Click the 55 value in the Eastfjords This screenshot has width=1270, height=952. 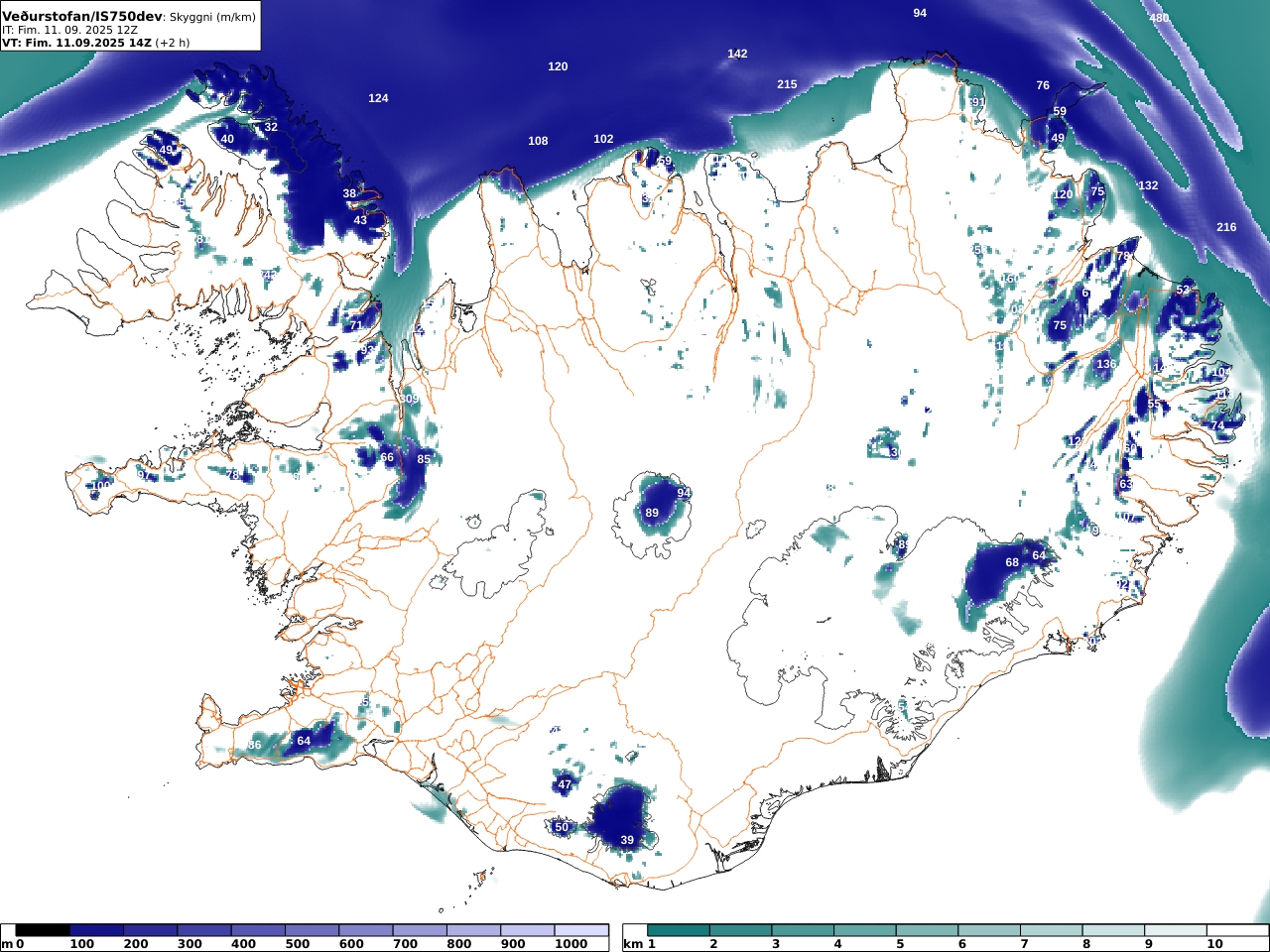coord(1154,405)
